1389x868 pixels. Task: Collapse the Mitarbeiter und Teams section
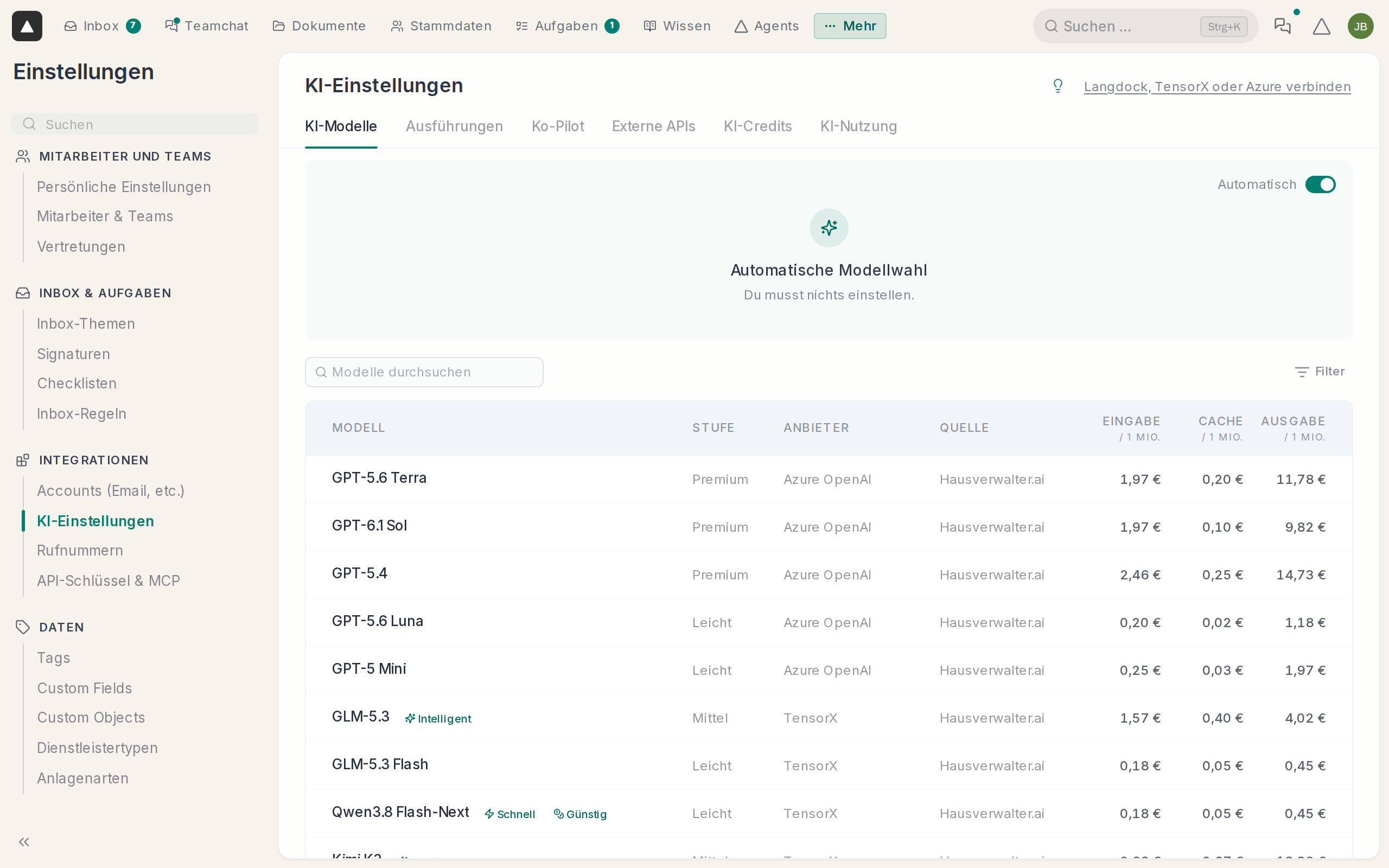[x=125, y=156]
